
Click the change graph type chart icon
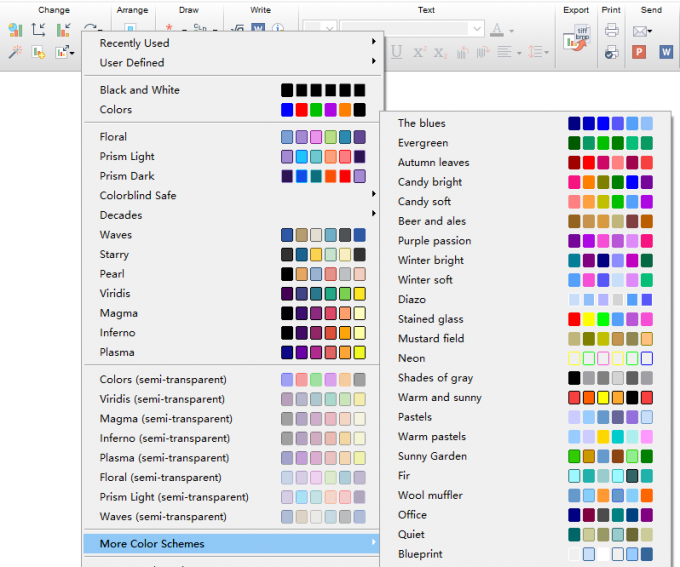tap(15, 30)
